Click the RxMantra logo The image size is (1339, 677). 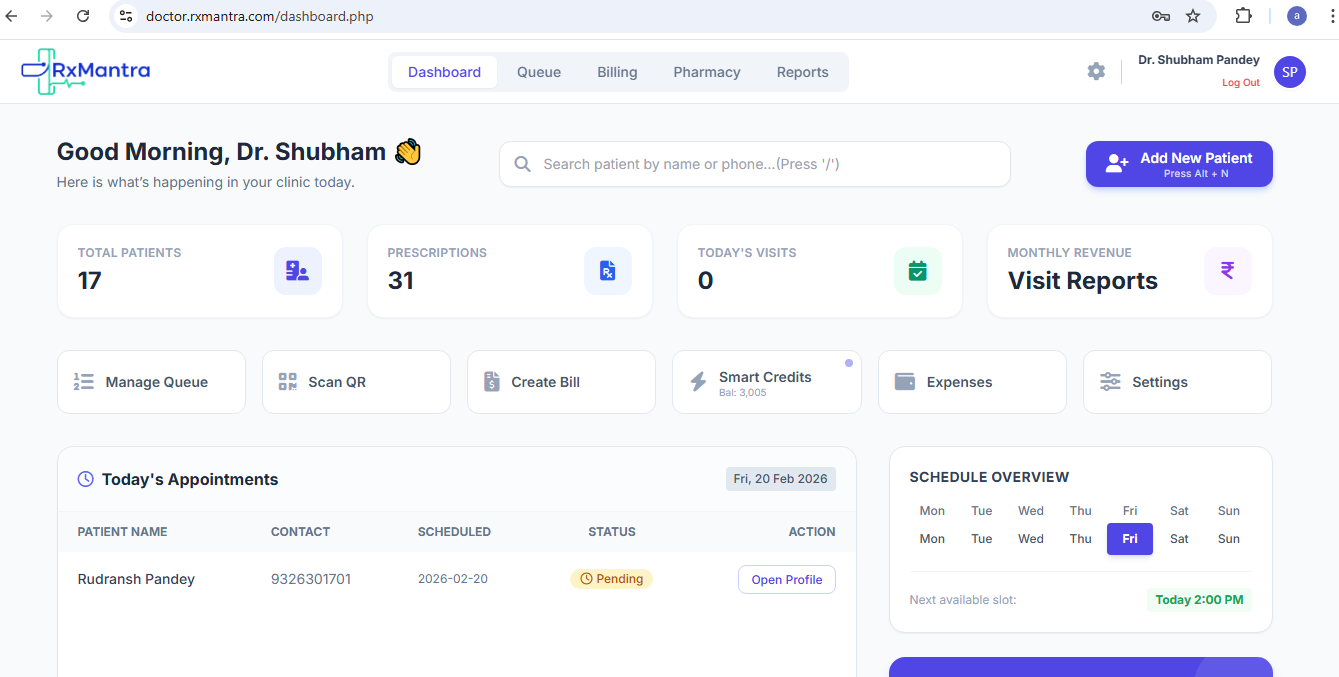pos(86,71)
